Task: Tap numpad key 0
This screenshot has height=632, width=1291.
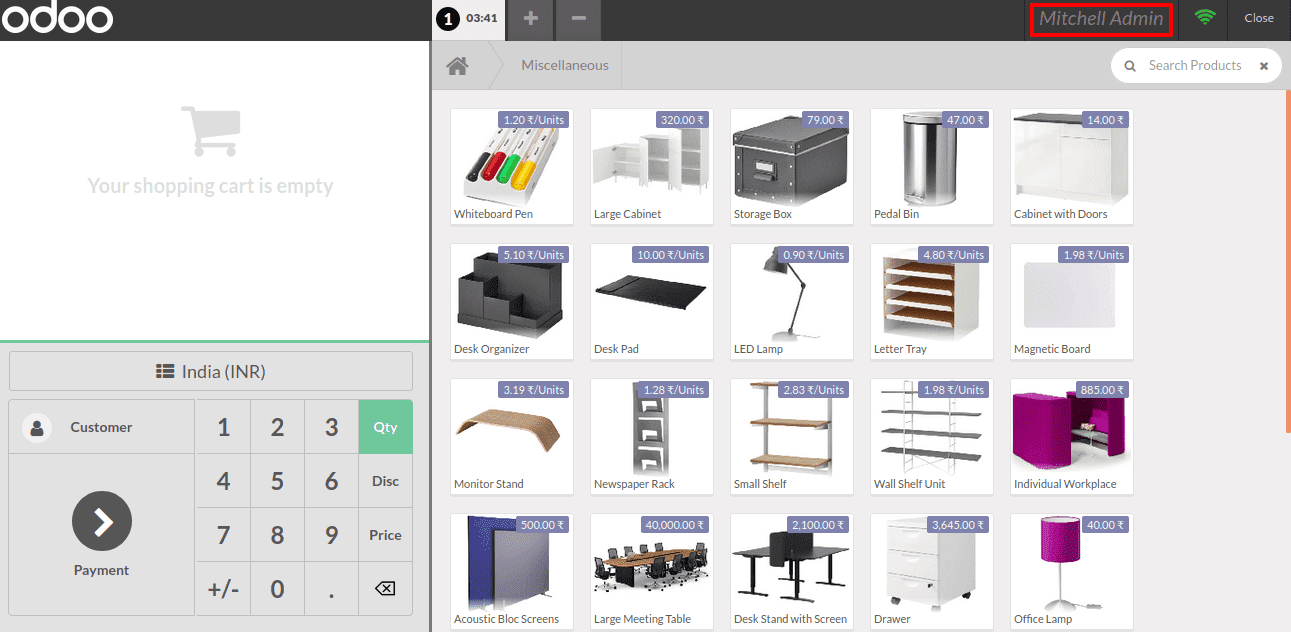Action: pyautogui.click(x=277, y=589)
